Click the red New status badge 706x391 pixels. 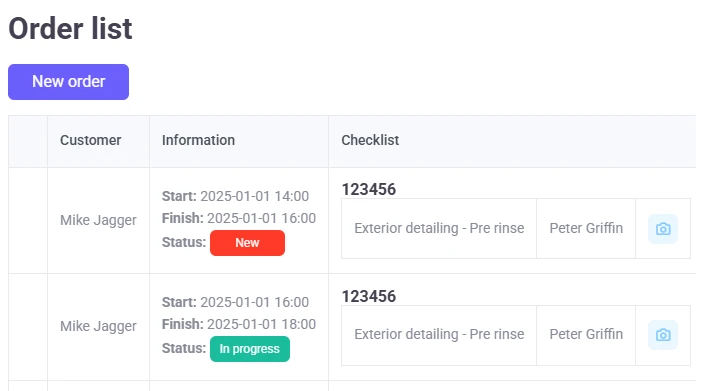[247, 243]
